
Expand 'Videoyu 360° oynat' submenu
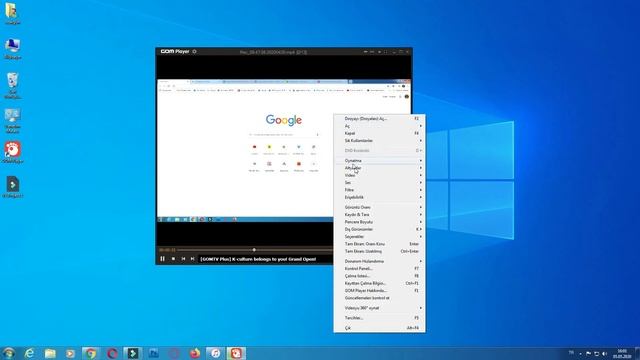380,308
